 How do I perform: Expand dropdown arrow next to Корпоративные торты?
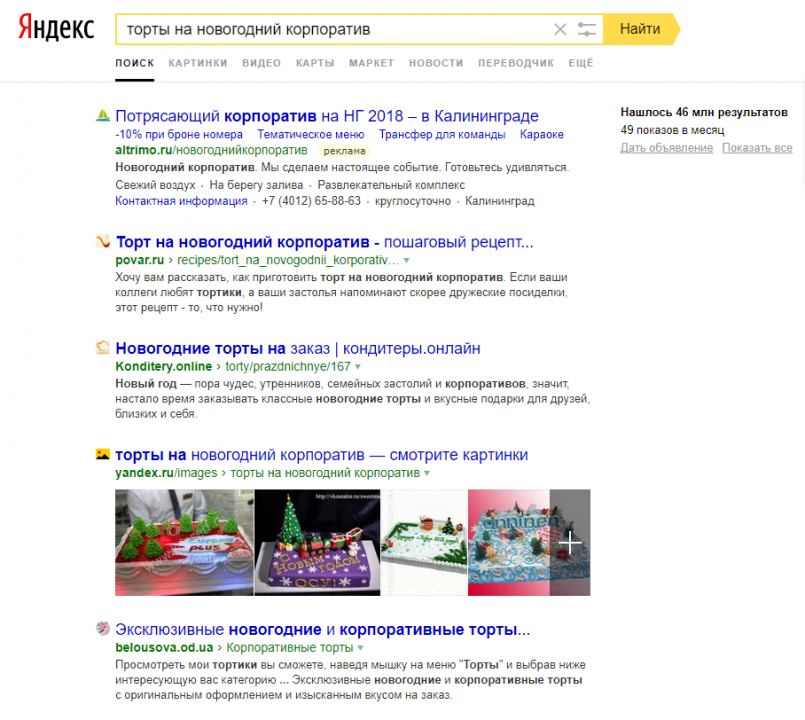point(360,648)
